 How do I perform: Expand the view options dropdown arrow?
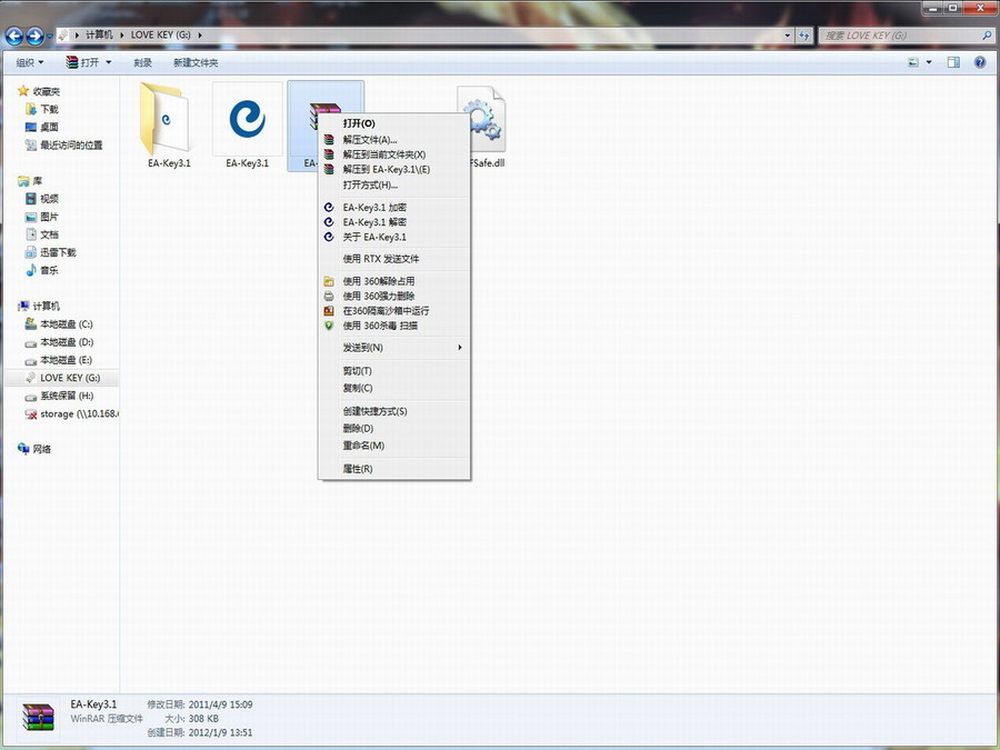coord(929,62)
